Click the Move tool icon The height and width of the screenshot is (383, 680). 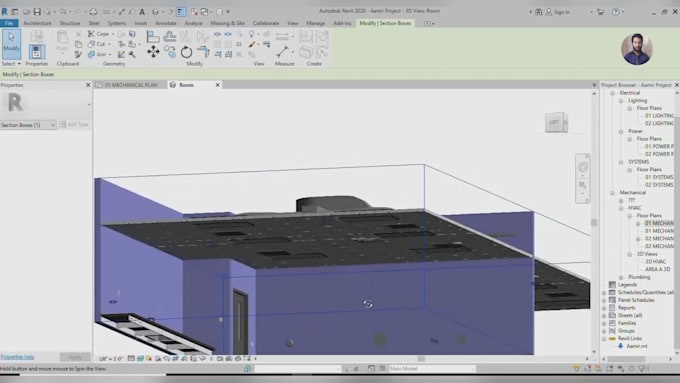pyautogui.click(x=153, y=52)
